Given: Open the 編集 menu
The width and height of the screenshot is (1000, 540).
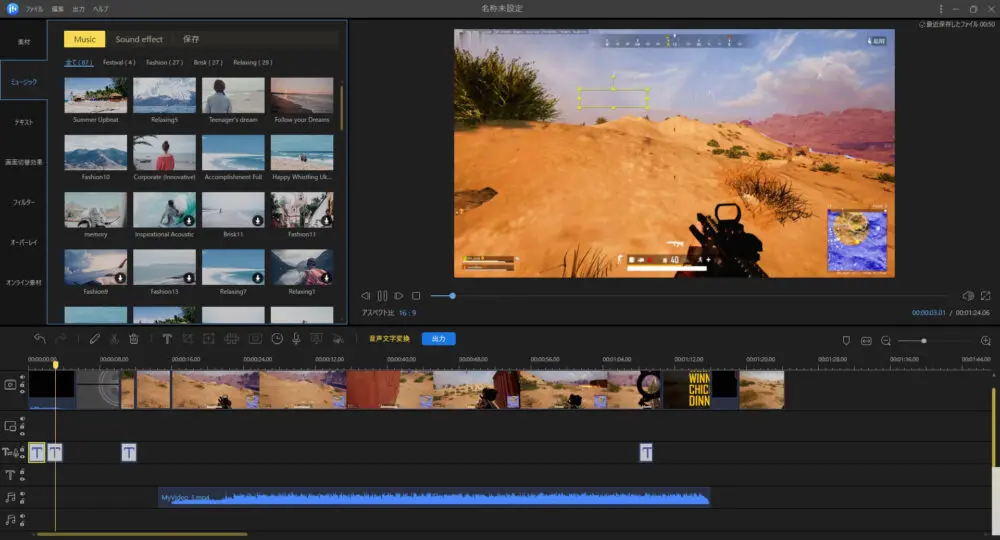Looking at the screenshot, I should 57,9.
